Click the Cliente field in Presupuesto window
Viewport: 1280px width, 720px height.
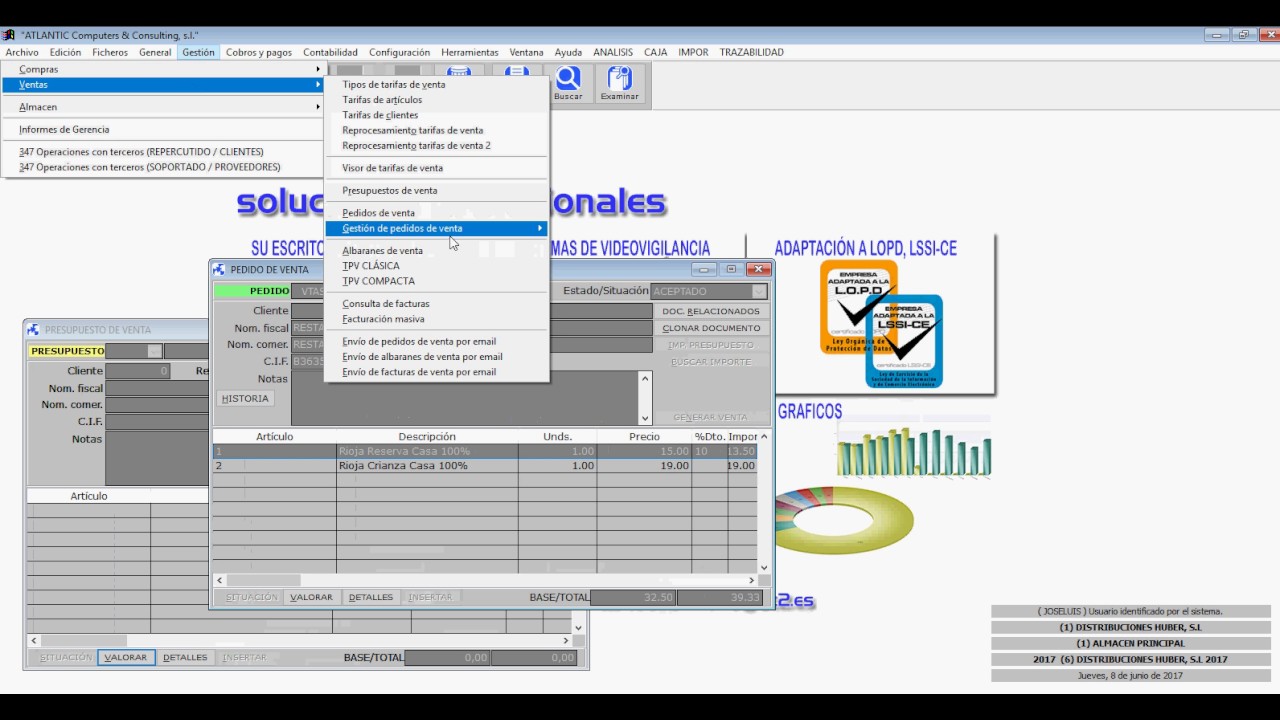(x=138, y=371)
